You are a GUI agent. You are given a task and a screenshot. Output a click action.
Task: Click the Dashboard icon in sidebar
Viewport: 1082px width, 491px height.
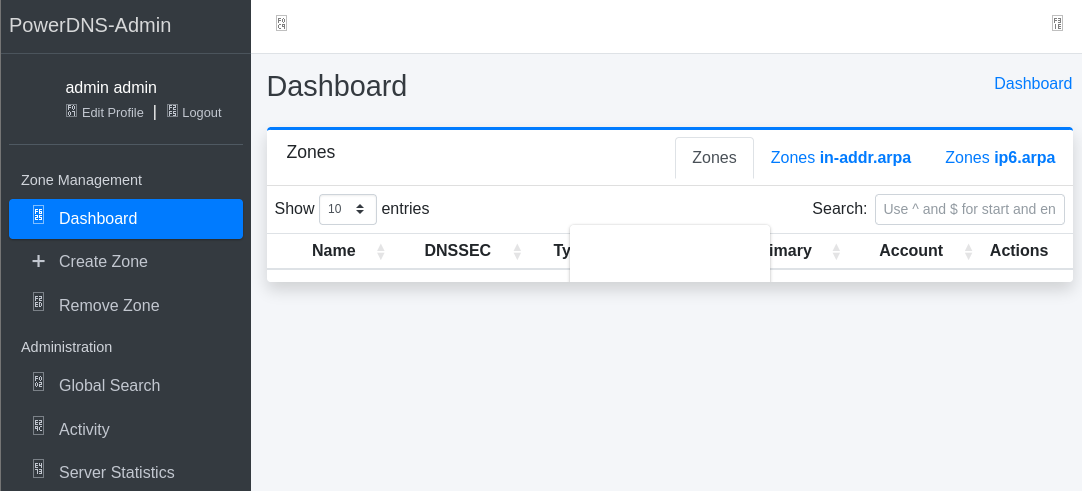38,214
